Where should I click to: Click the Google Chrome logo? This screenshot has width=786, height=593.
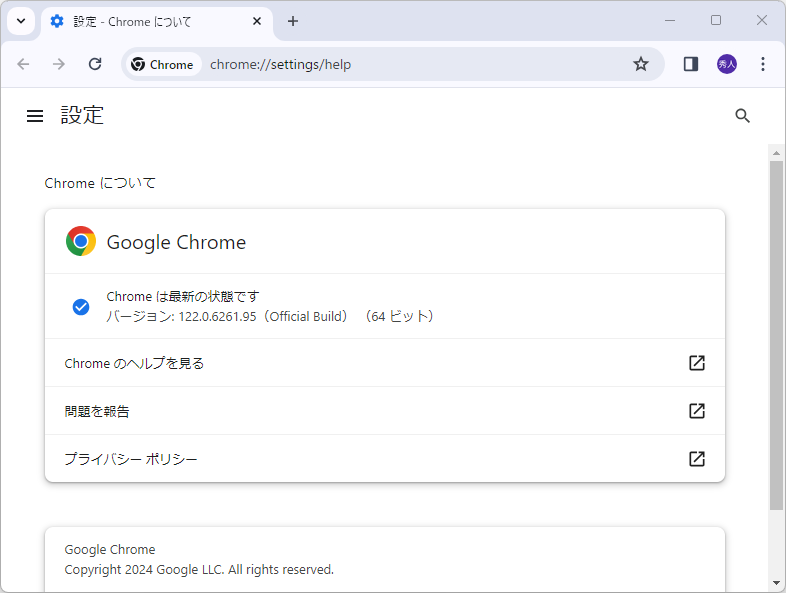coord(81,241)
